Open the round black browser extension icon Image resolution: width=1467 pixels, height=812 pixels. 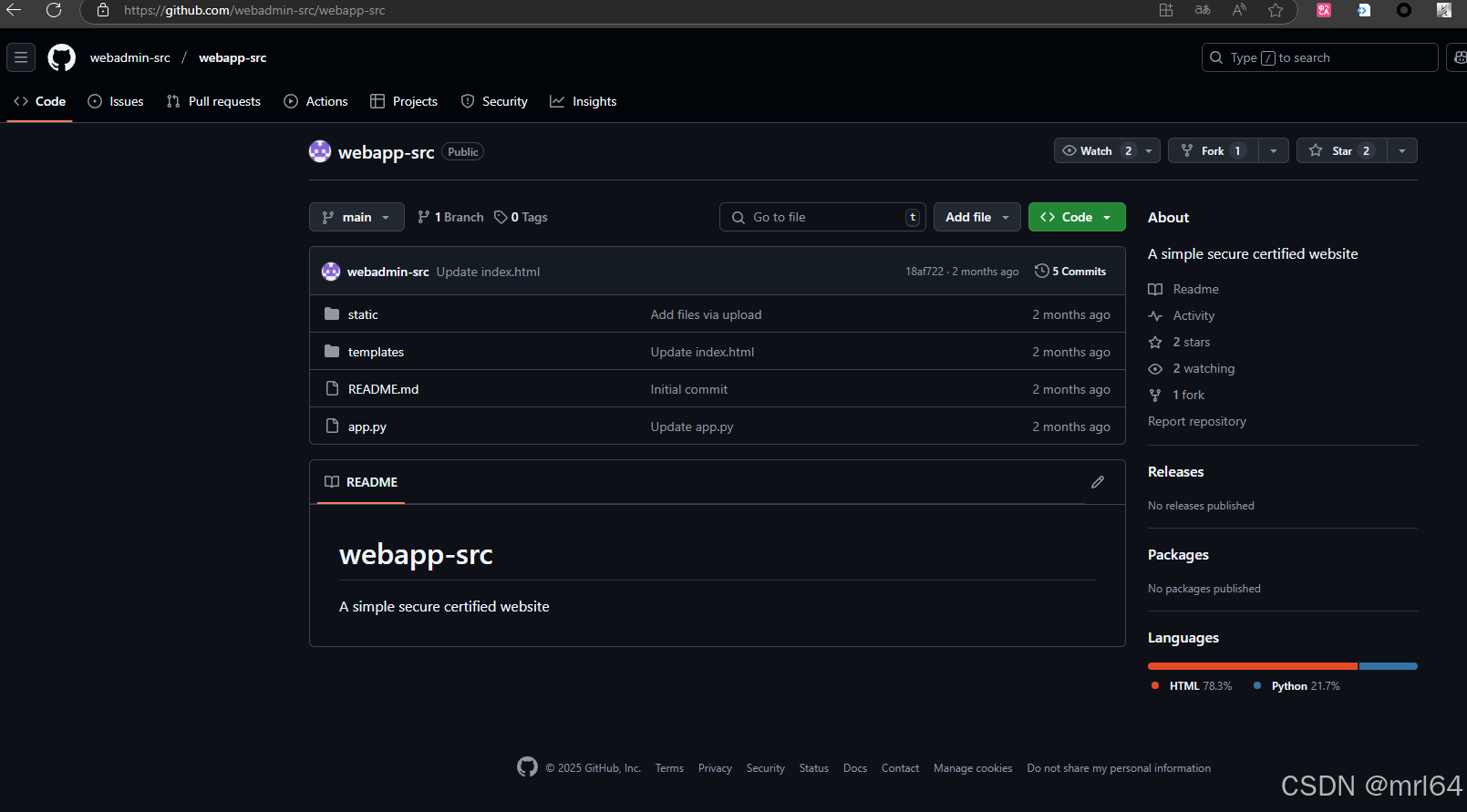1404,10
